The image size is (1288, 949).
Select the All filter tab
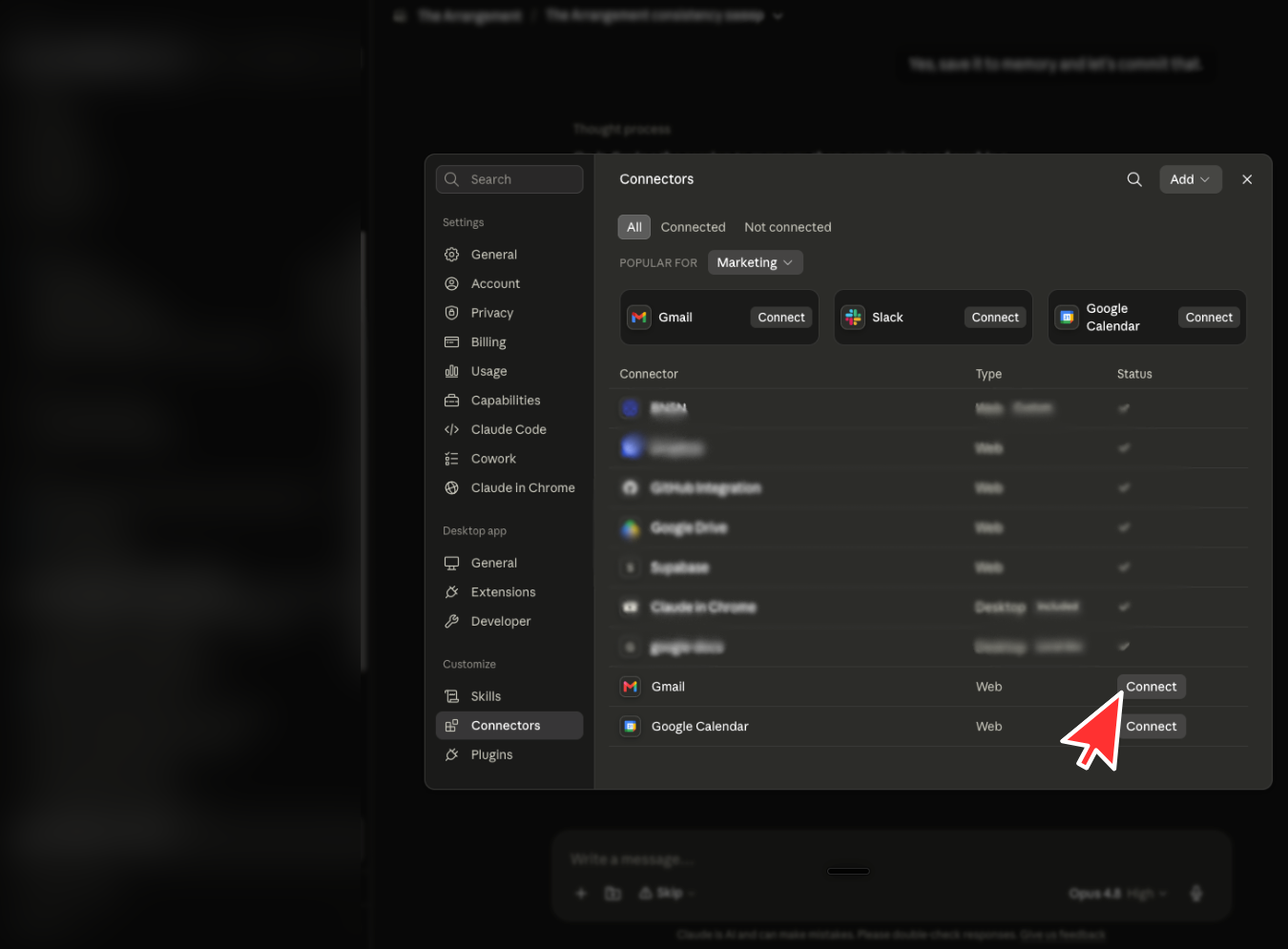pos(634,227)
